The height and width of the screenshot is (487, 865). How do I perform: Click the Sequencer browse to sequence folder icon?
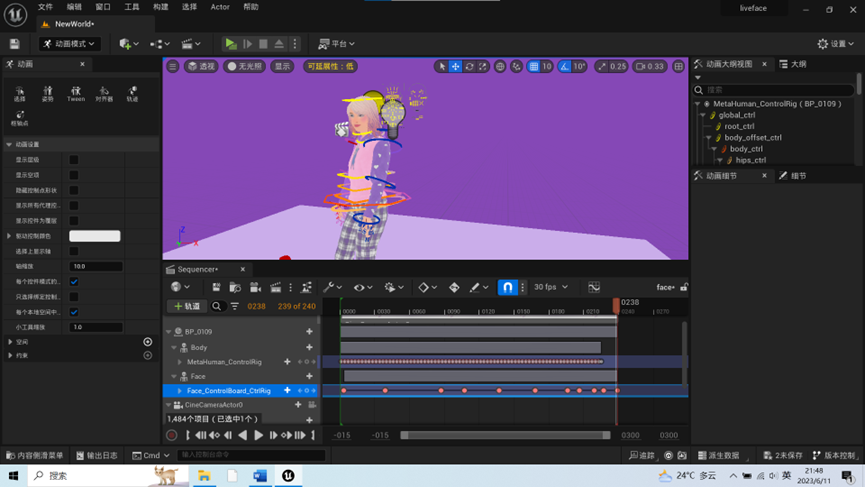coord(235,287)
